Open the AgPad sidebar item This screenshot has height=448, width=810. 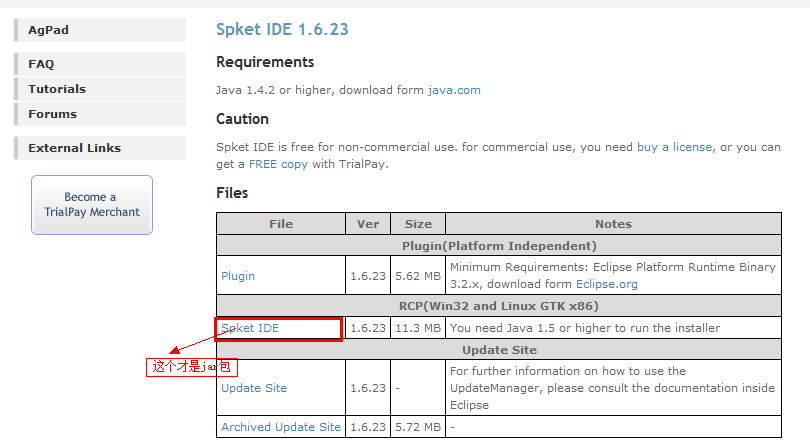click(49, 30)
